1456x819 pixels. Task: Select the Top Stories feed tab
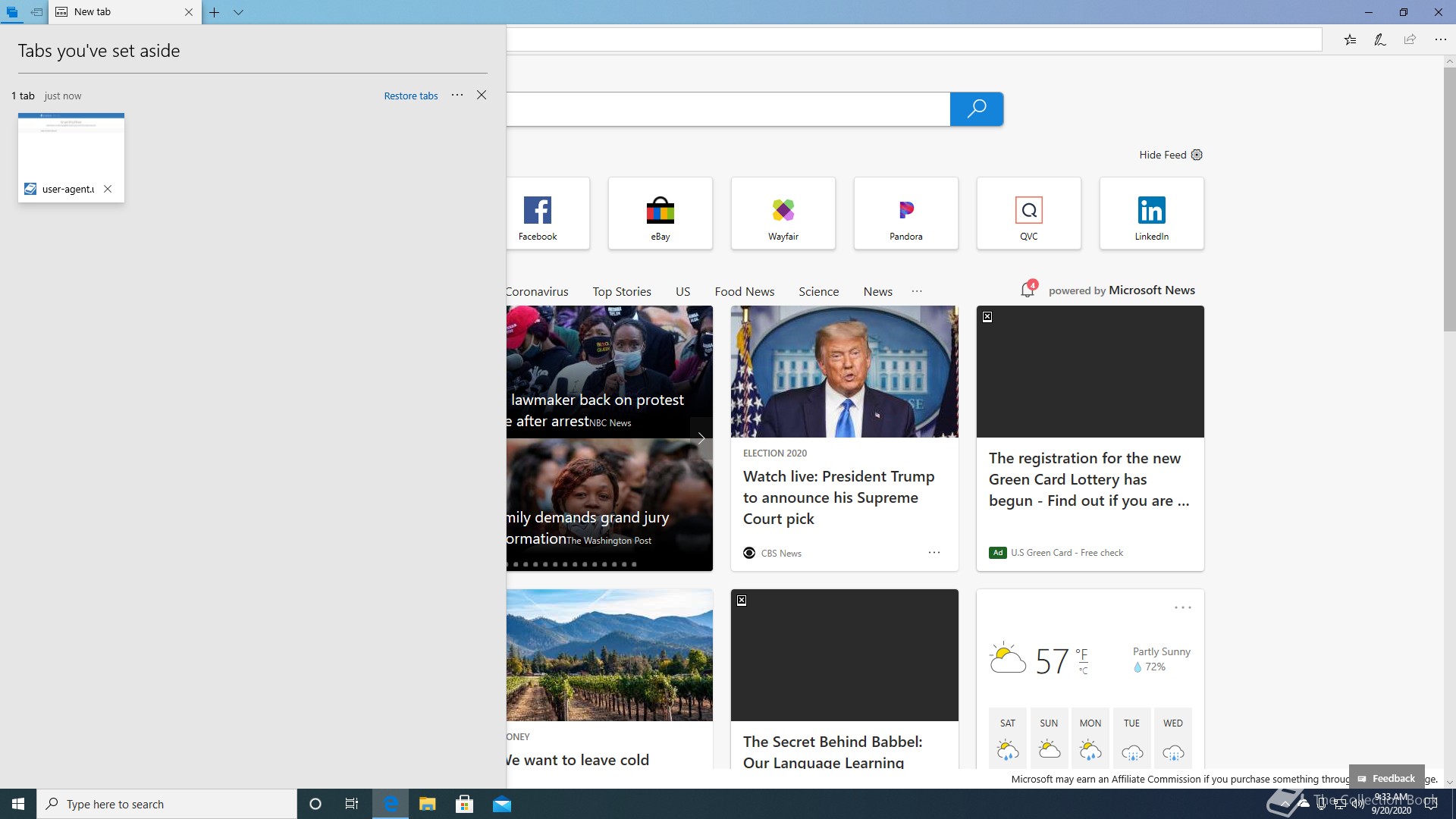[x=622, y=291]
